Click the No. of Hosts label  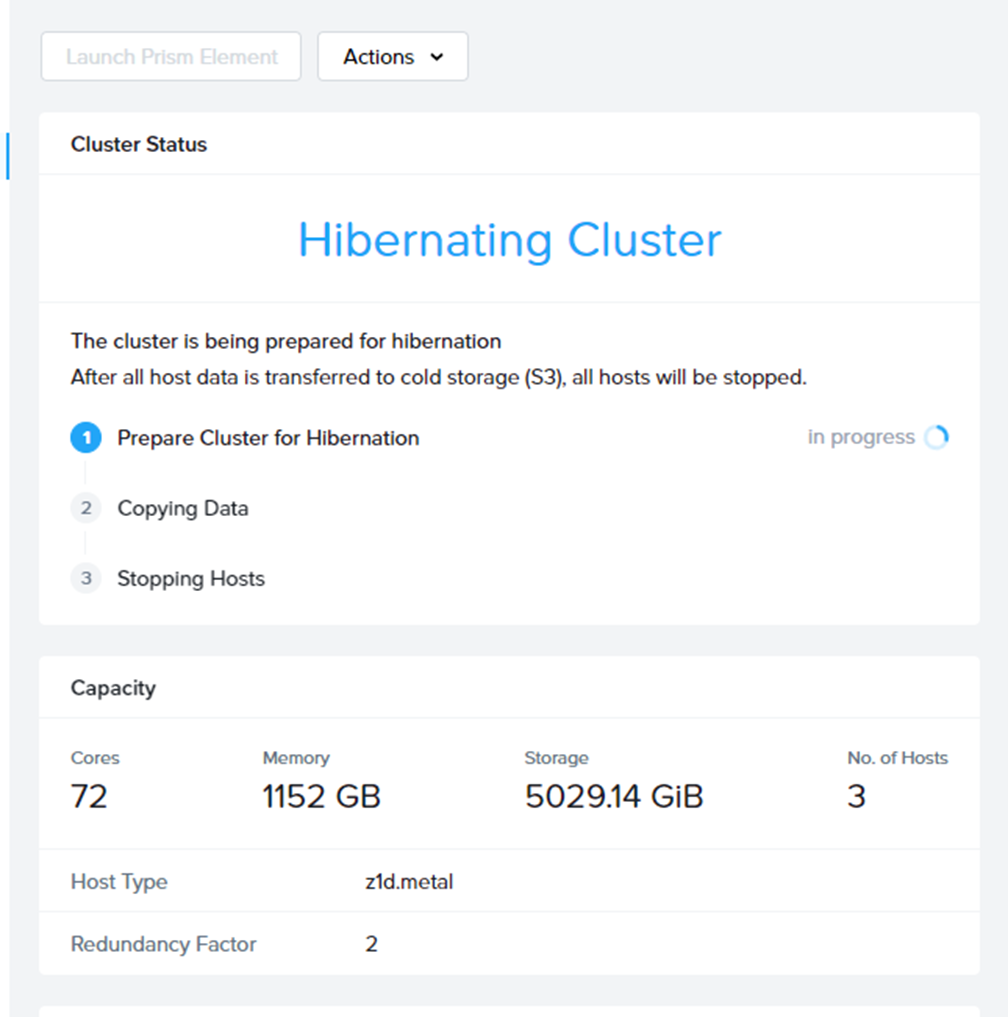point(898,758)
